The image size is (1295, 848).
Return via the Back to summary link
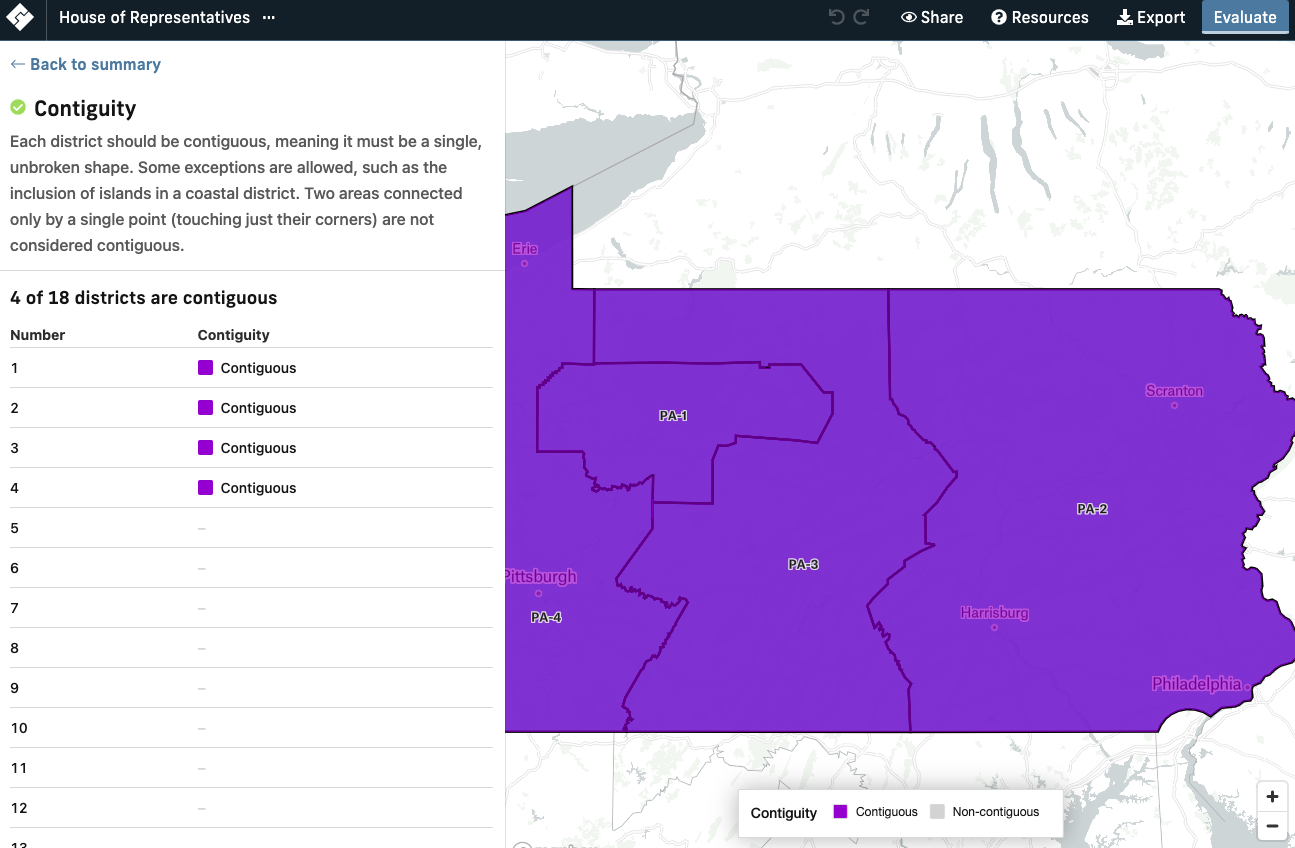(85, 64)
